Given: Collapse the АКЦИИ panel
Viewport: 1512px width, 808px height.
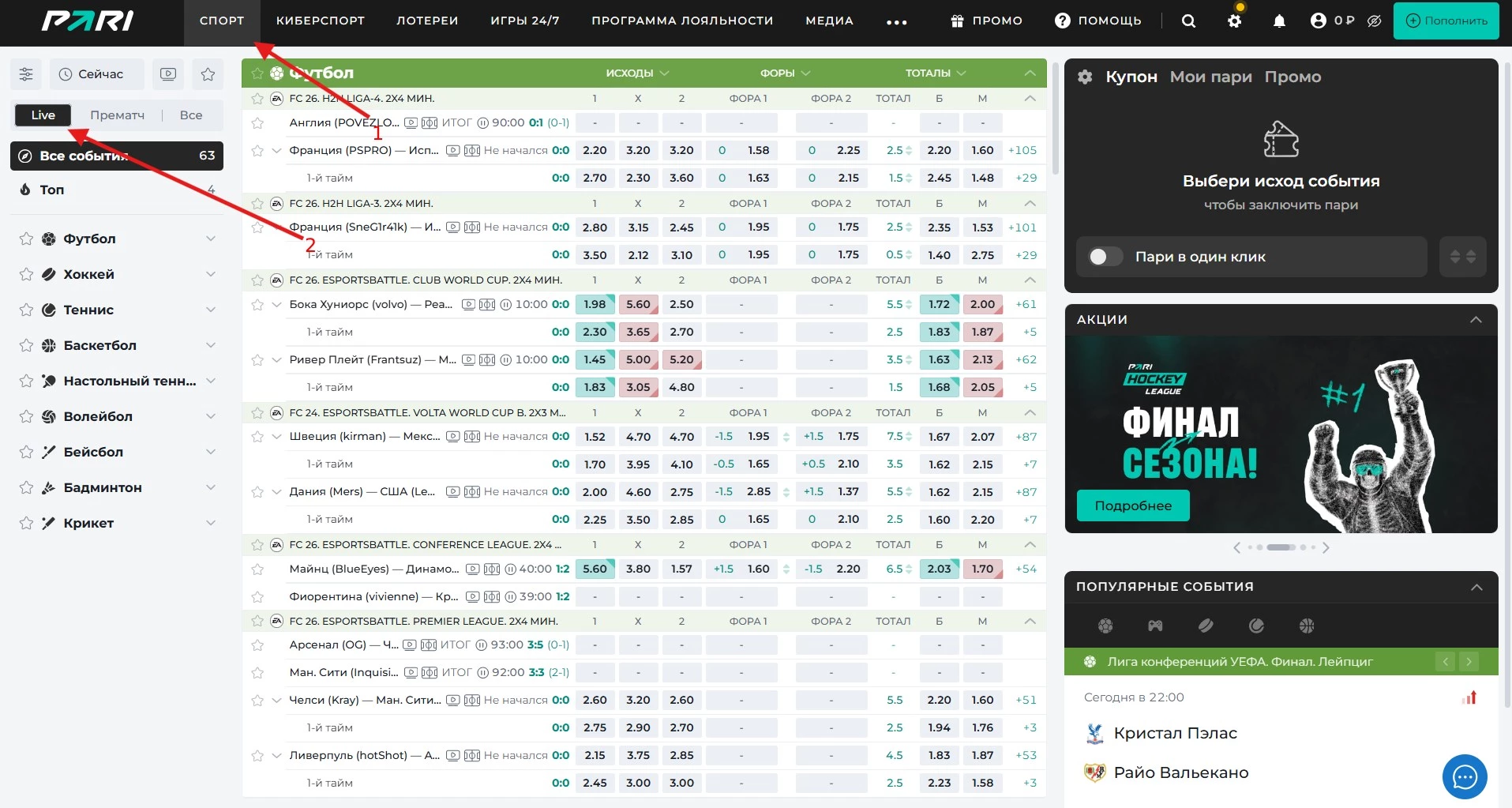Looking at the screenshot, I should click(1476, 320).
